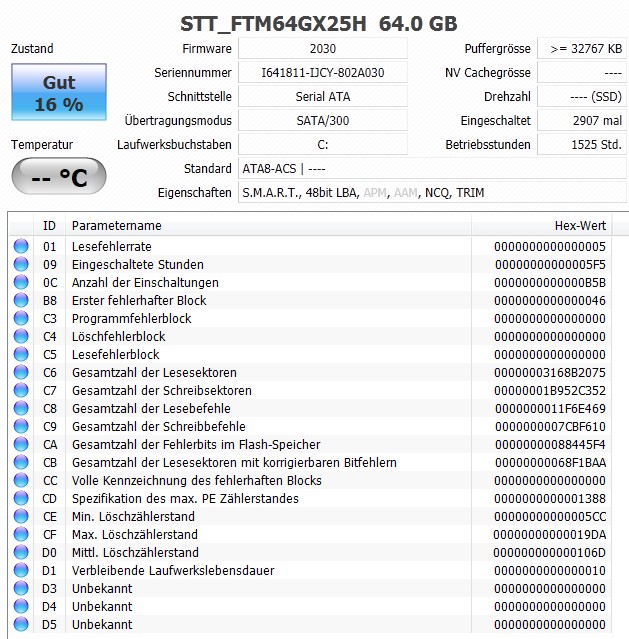
Task: Click the status orb for Gesamtzahl der Schreibbefehle
Action: click(21, 426)
